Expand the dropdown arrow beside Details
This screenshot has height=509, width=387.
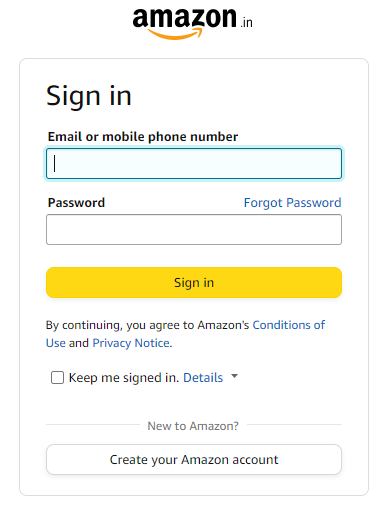[x=235, y=376]
